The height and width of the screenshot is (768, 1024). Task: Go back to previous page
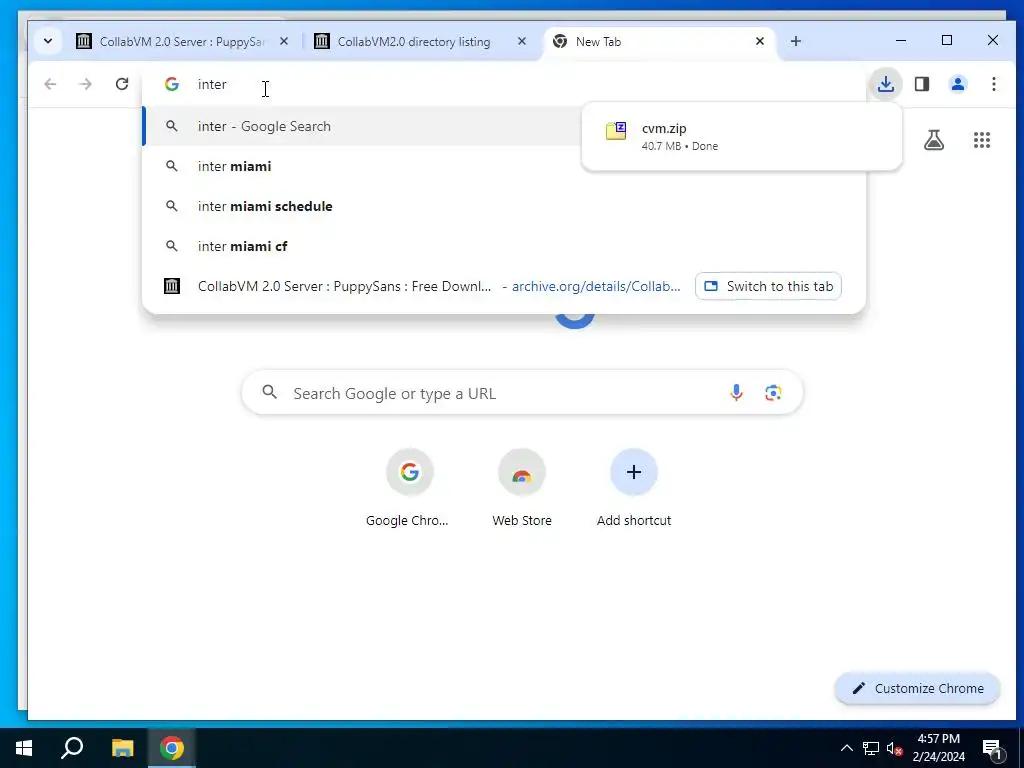(50, 84)
